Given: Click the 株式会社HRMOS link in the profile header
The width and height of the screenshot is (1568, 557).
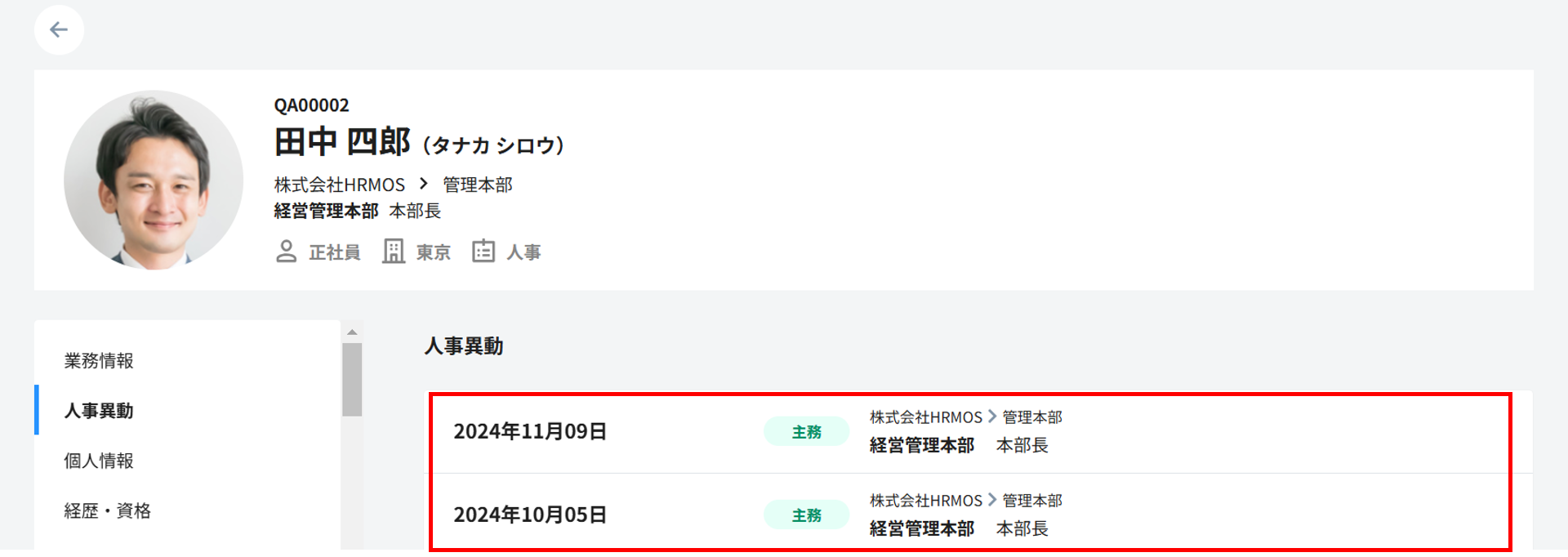Looking at the screenshot, I should click(339, 185).
